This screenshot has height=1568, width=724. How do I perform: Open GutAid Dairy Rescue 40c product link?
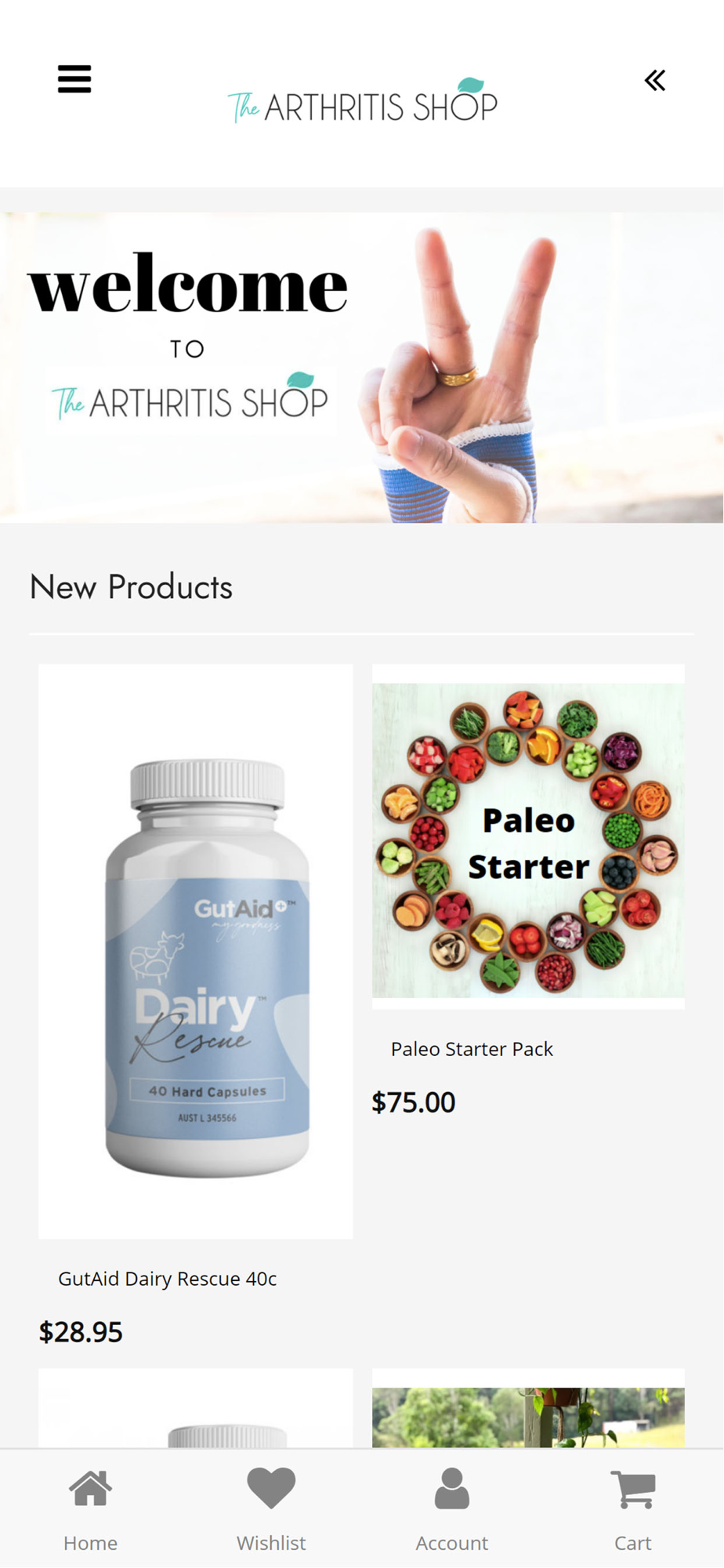click(x=167, y=1279)
